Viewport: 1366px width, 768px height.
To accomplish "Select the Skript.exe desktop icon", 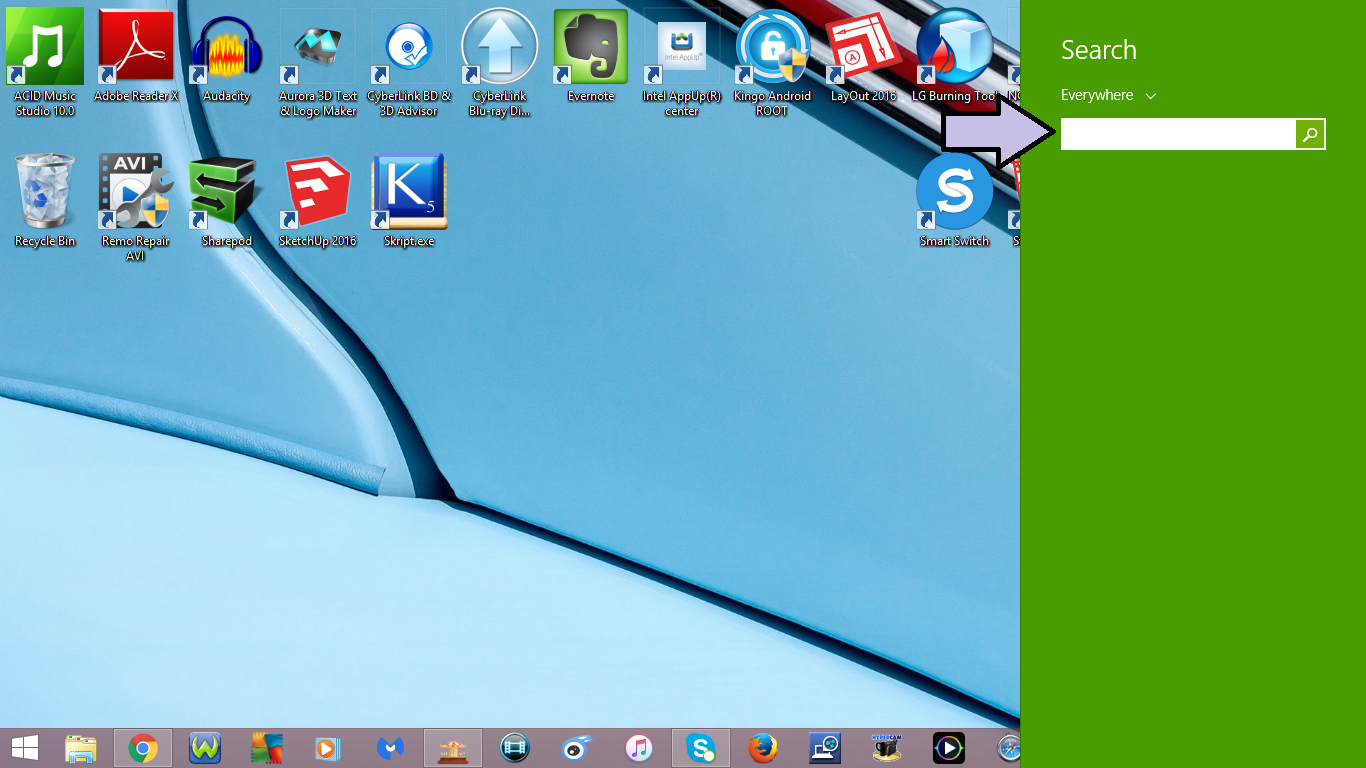I will pyautogui.click(x=409, y=200).
